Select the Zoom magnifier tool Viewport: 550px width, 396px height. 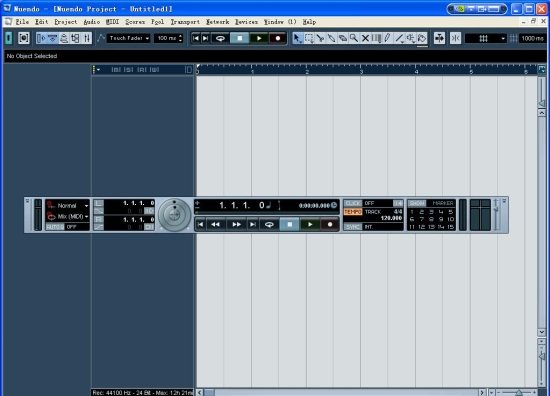coord(354,38)
